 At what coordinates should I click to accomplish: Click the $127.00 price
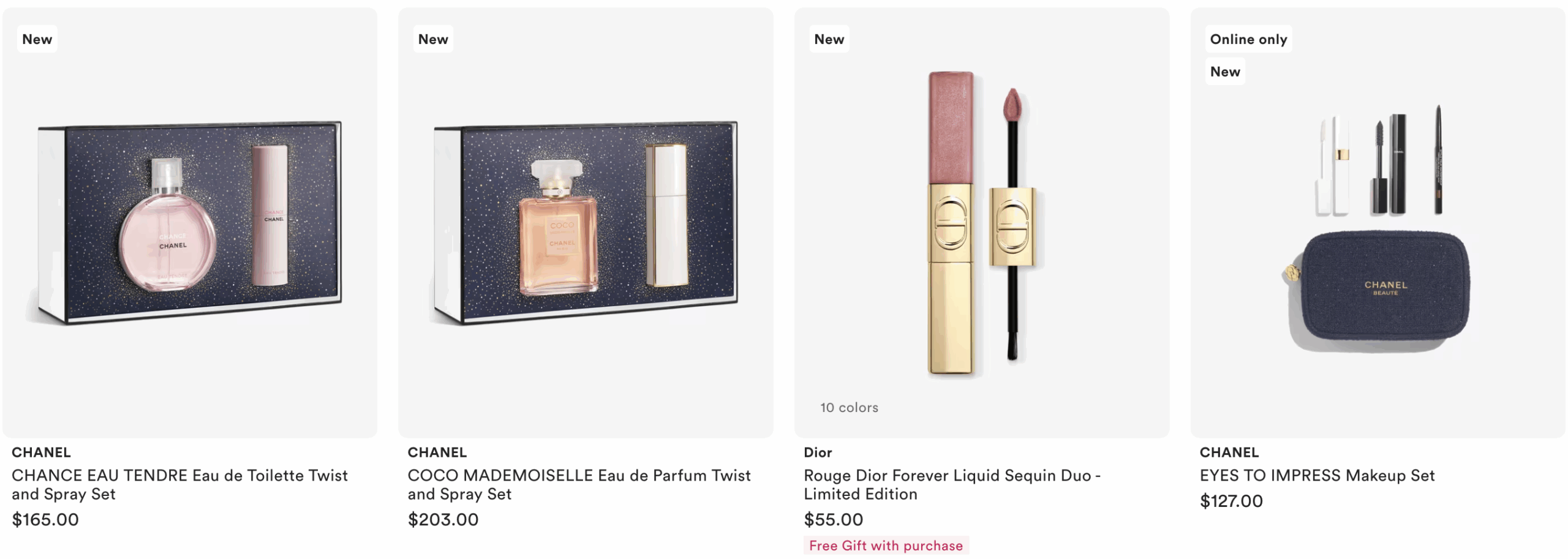1231,501
